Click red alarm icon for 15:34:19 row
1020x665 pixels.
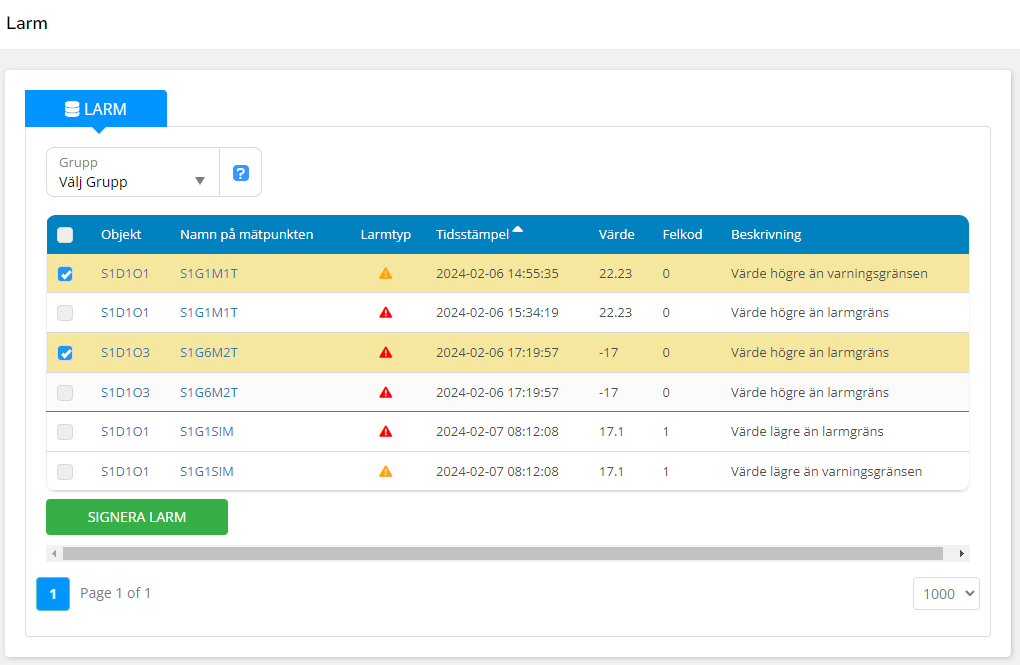pyautogui.click(x=385, y=313)
